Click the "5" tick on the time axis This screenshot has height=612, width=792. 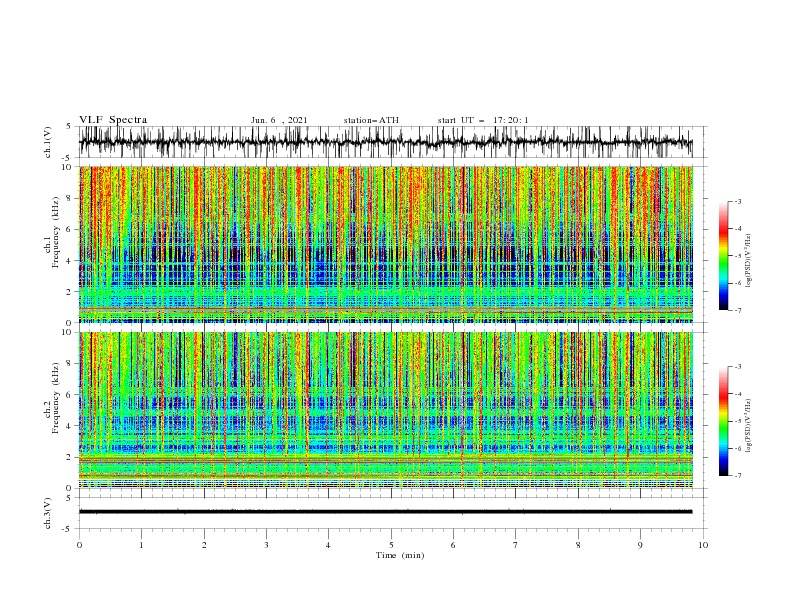[391, 545]
